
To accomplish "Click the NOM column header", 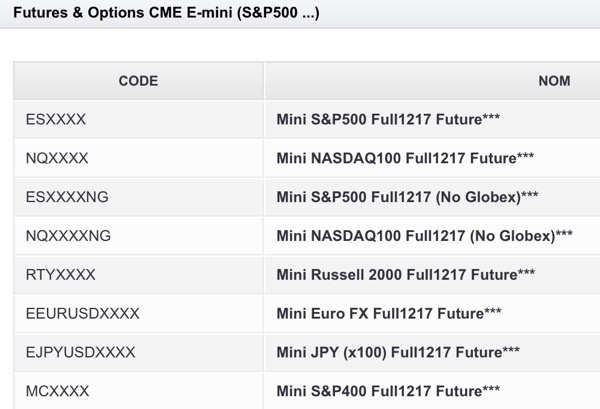I will 553,80.
